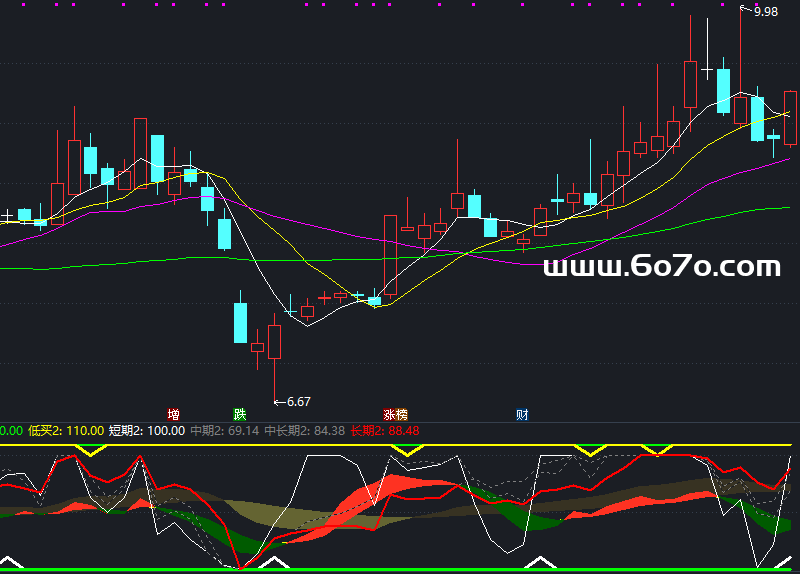Click the red 增 event marker

tap(174, 414)
